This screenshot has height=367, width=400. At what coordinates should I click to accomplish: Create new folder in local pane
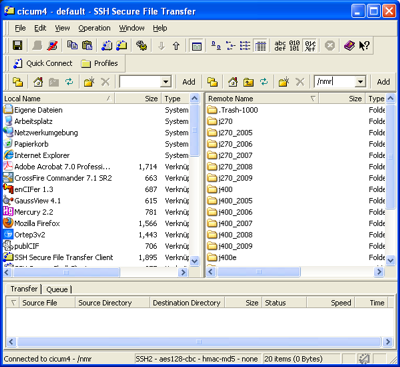(89, 82)
